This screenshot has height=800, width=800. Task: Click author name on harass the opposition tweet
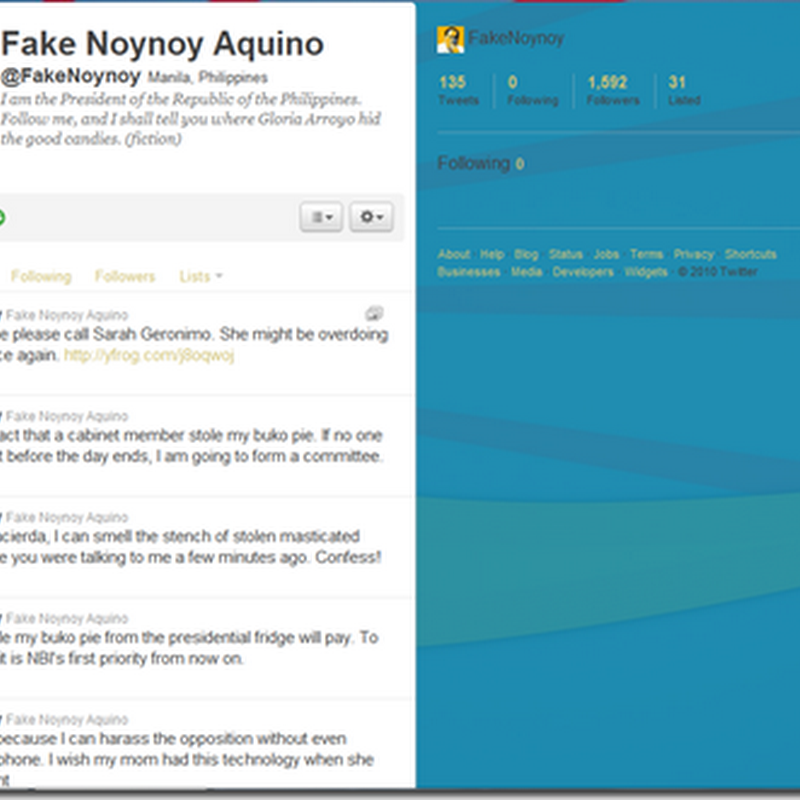pos(66,719)
